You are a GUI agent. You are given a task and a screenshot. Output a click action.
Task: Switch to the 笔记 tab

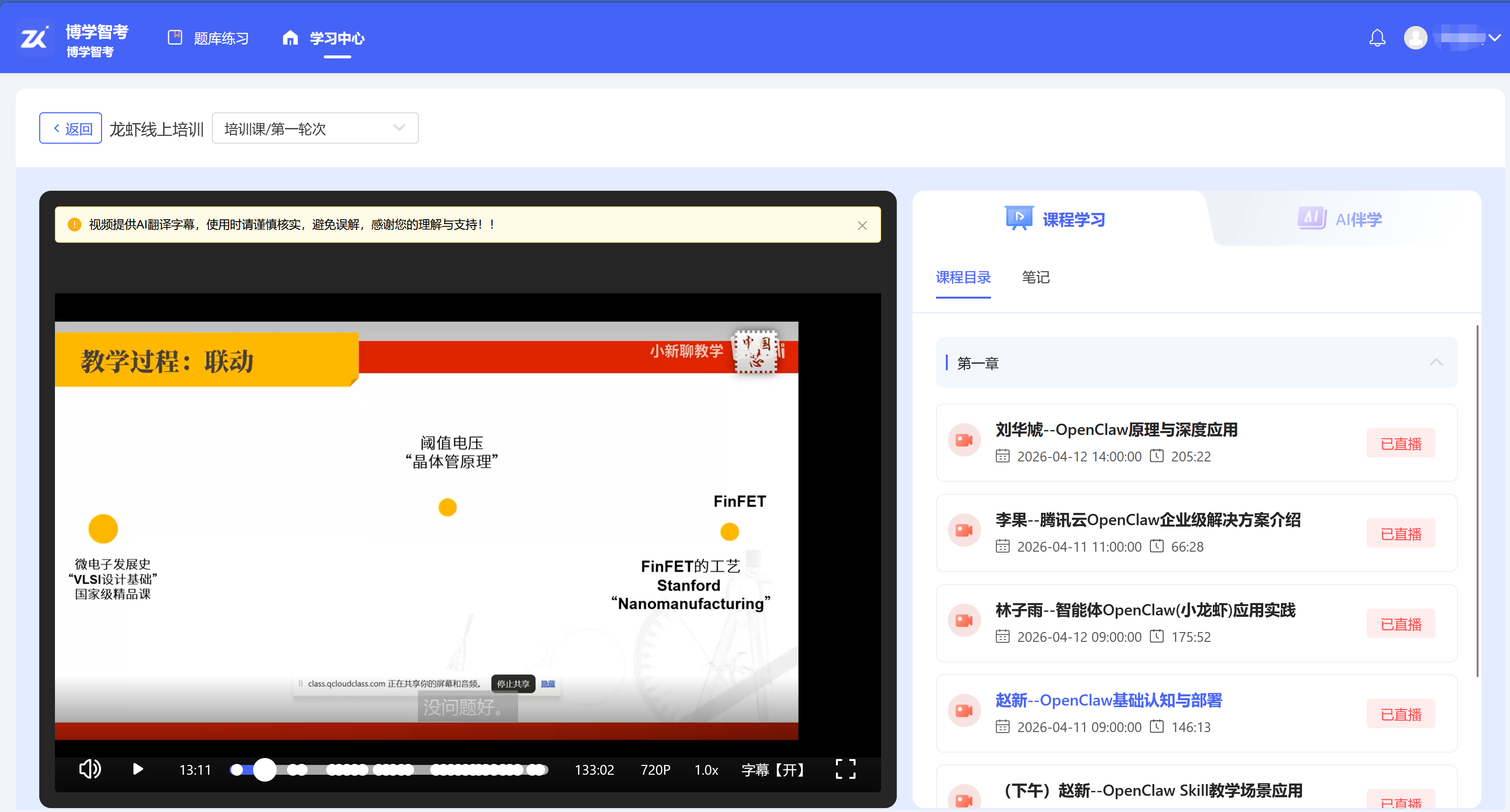pos(1035,277)
